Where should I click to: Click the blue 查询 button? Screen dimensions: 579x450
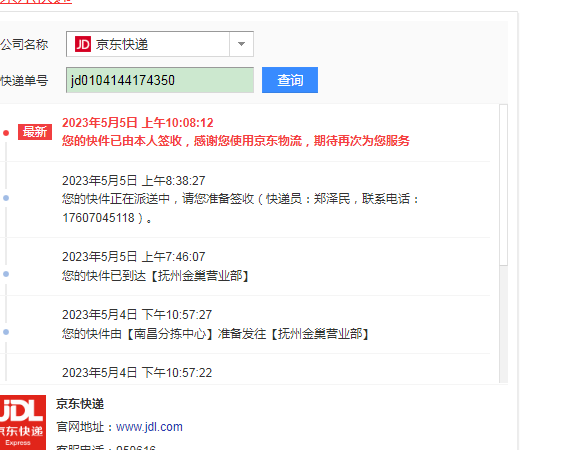(290, 80)
